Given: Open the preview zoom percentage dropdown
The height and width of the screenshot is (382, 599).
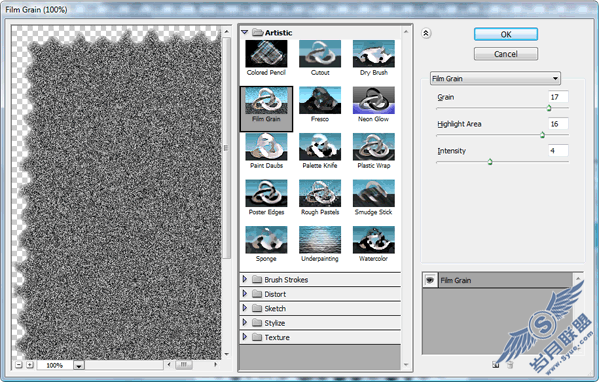Looking at the screenshot, I should click(79, 366).
